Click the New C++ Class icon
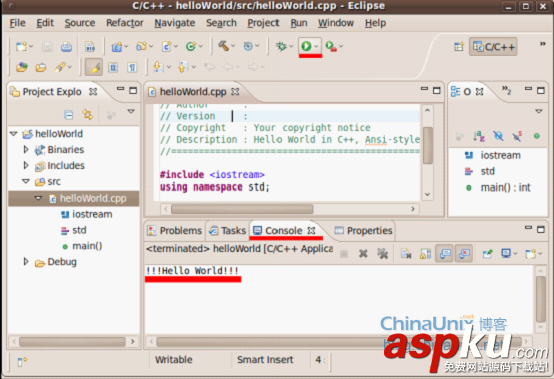Viewport: 554px width, 379px height. tap(166, 46)
